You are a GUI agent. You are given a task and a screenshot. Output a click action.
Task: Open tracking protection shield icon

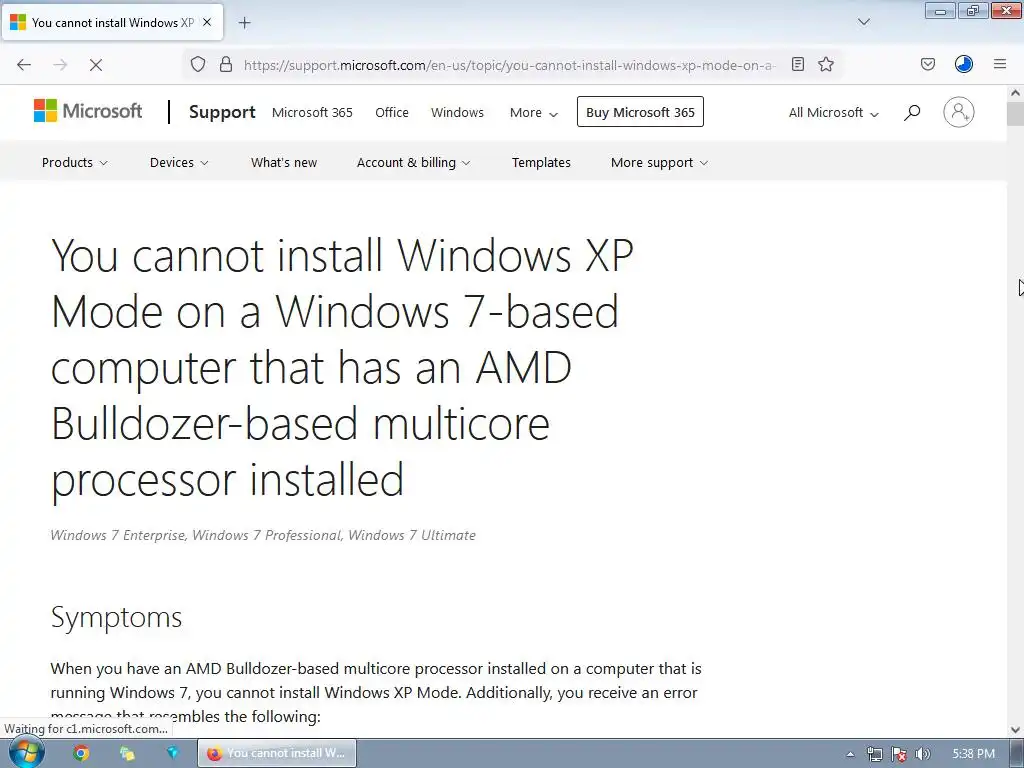[x=198, y=65]
